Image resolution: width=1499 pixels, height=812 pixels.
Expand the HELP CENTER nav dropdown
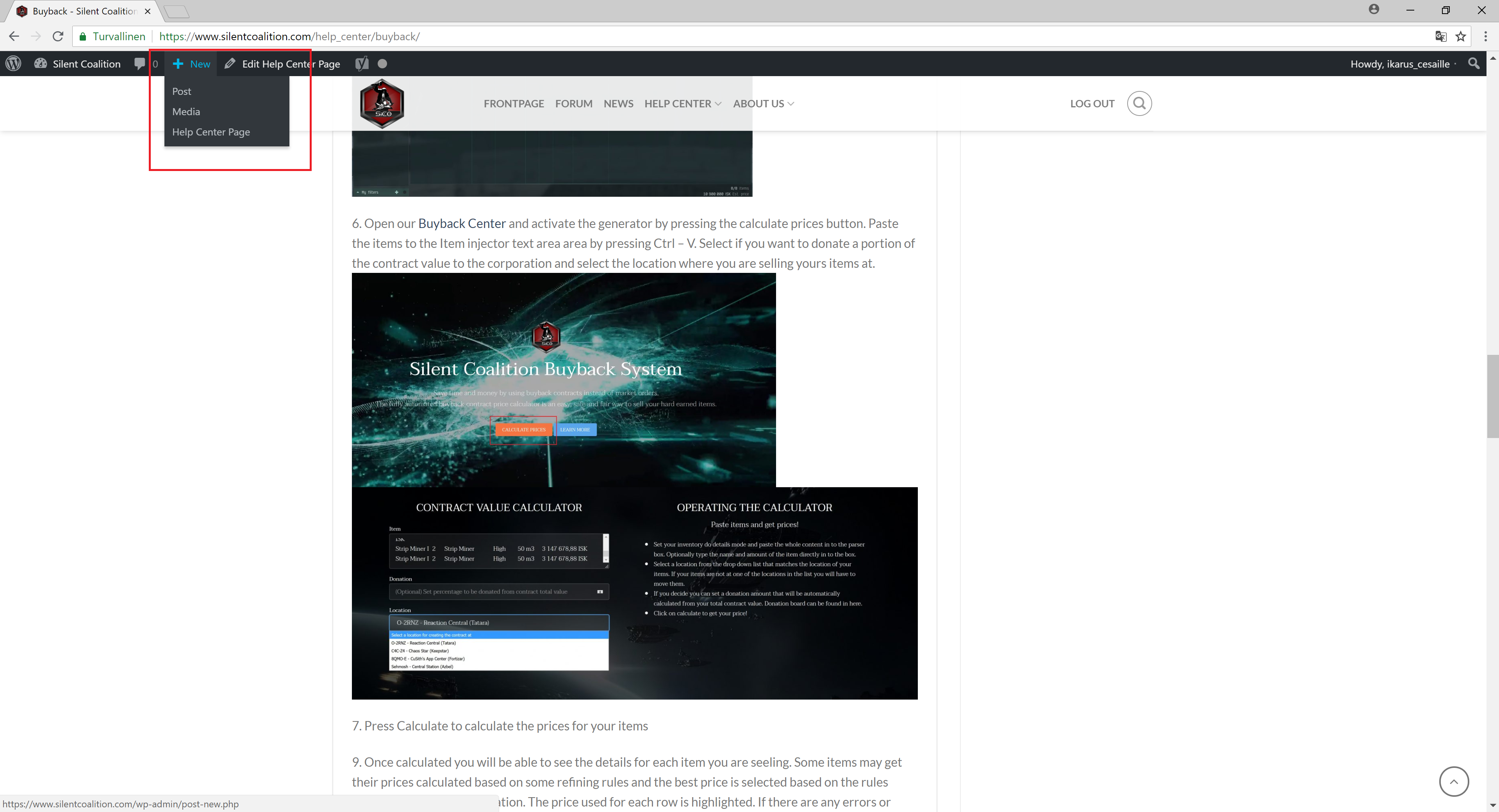pyautogui.click(x=683, y=103)
